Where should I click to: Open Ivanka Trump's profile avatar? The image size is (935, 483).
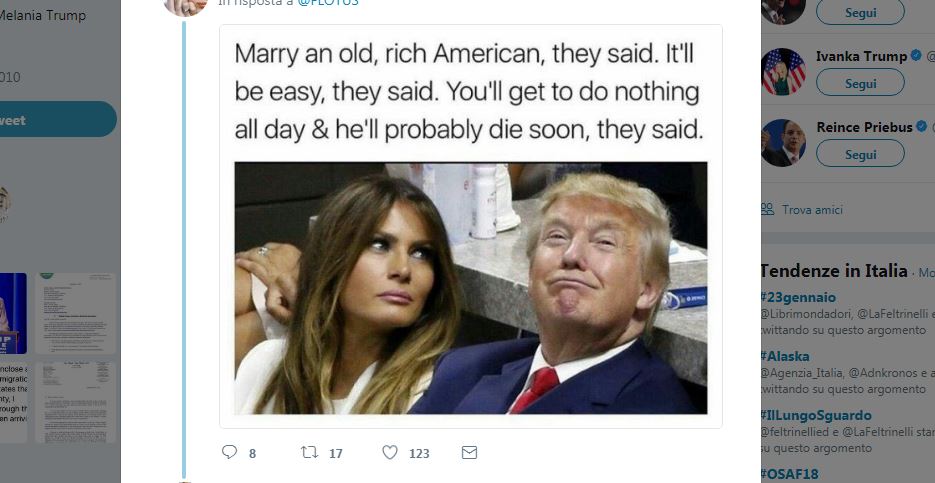click(784, 72)
